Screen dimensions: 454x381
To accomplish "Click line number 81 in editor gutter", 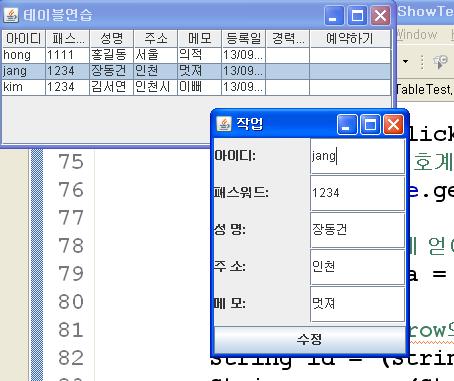I will point(71,330).
